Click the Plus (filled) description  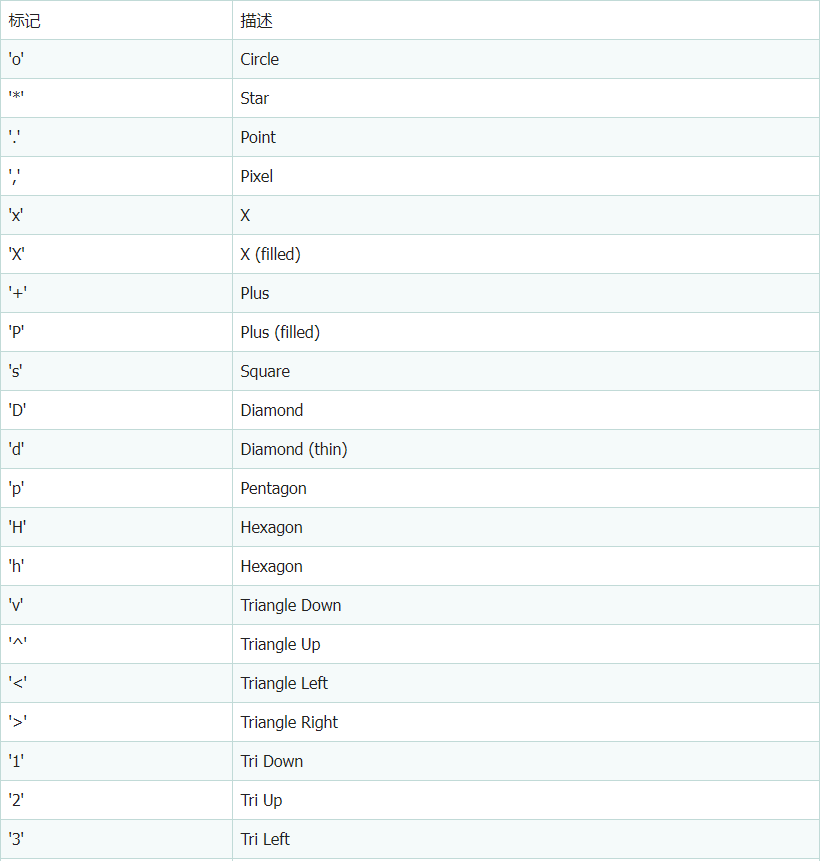tap(280, 332)
